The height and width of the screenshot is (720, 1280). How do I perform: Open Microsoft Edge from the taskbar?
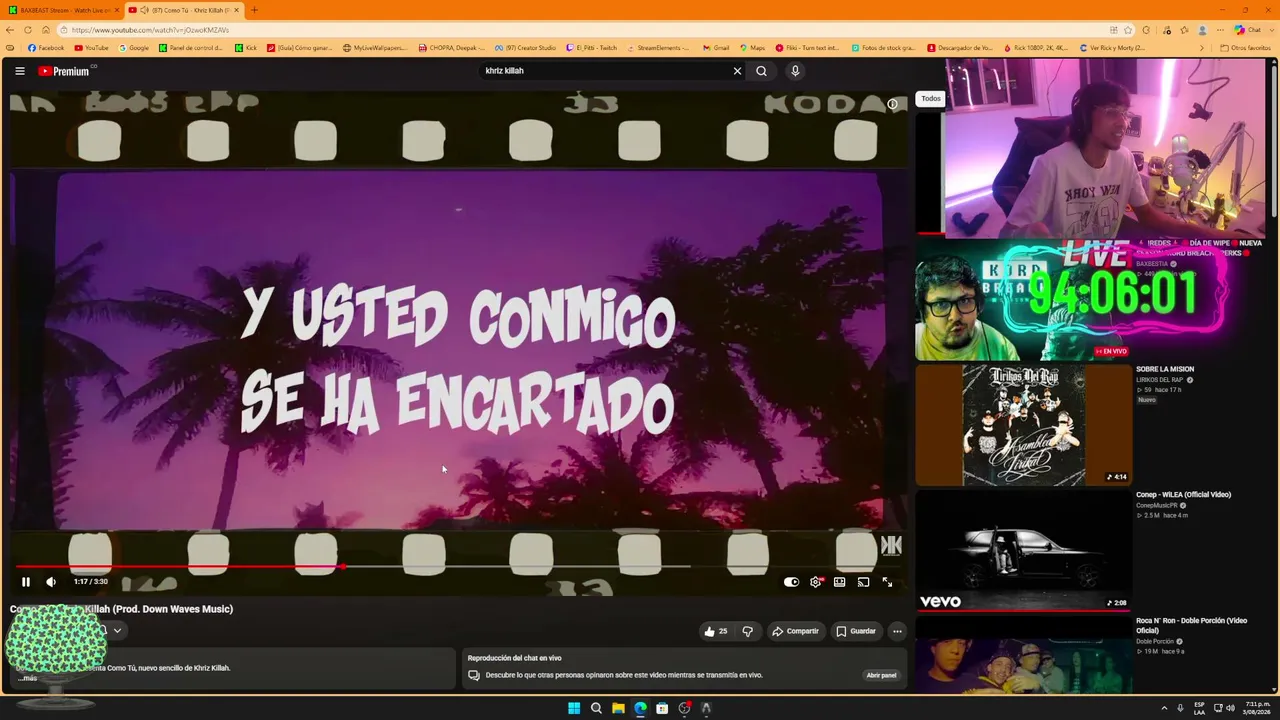pyautogui.click(x=640, y=708)
